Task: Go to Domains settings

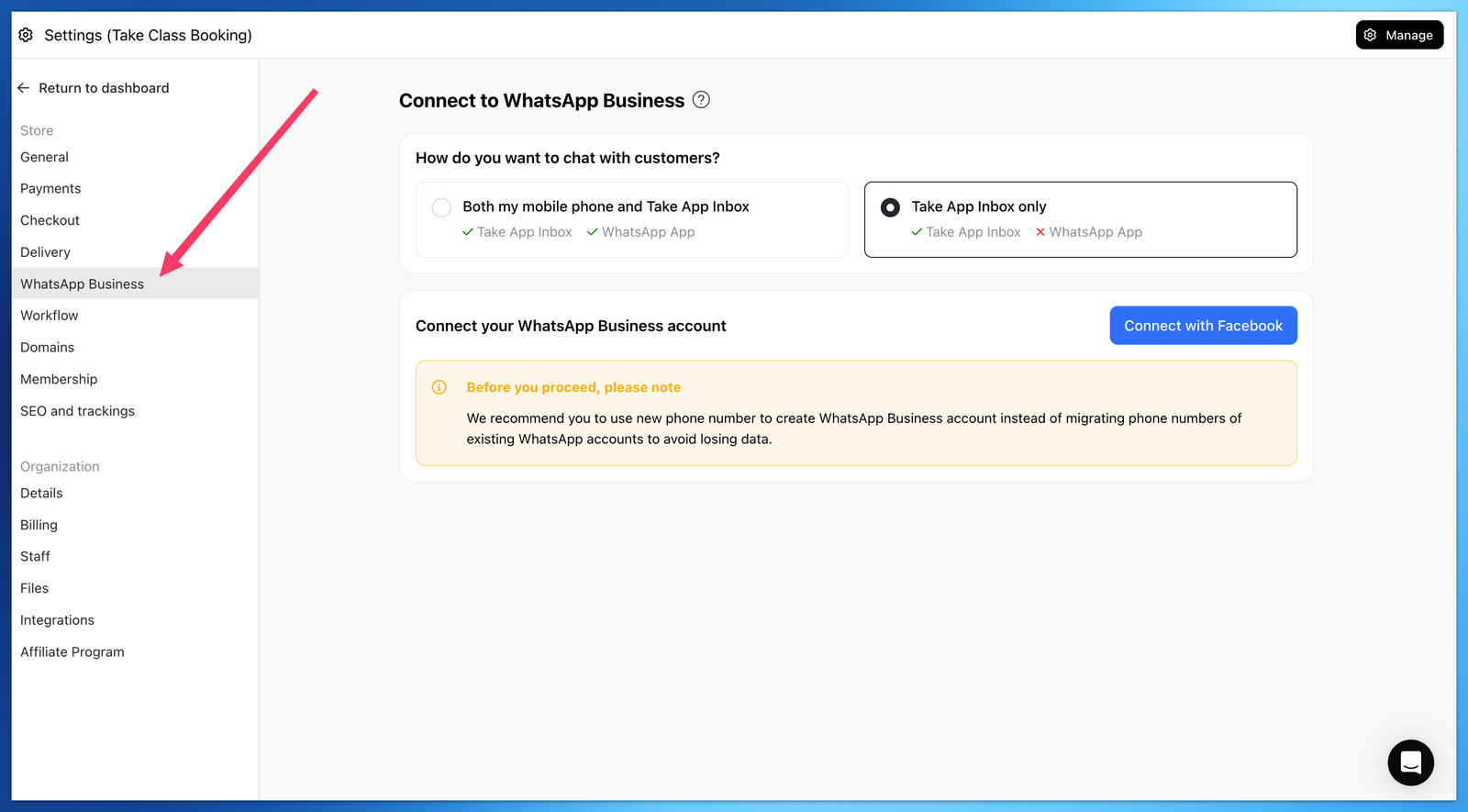Action: tap(135, 348)
